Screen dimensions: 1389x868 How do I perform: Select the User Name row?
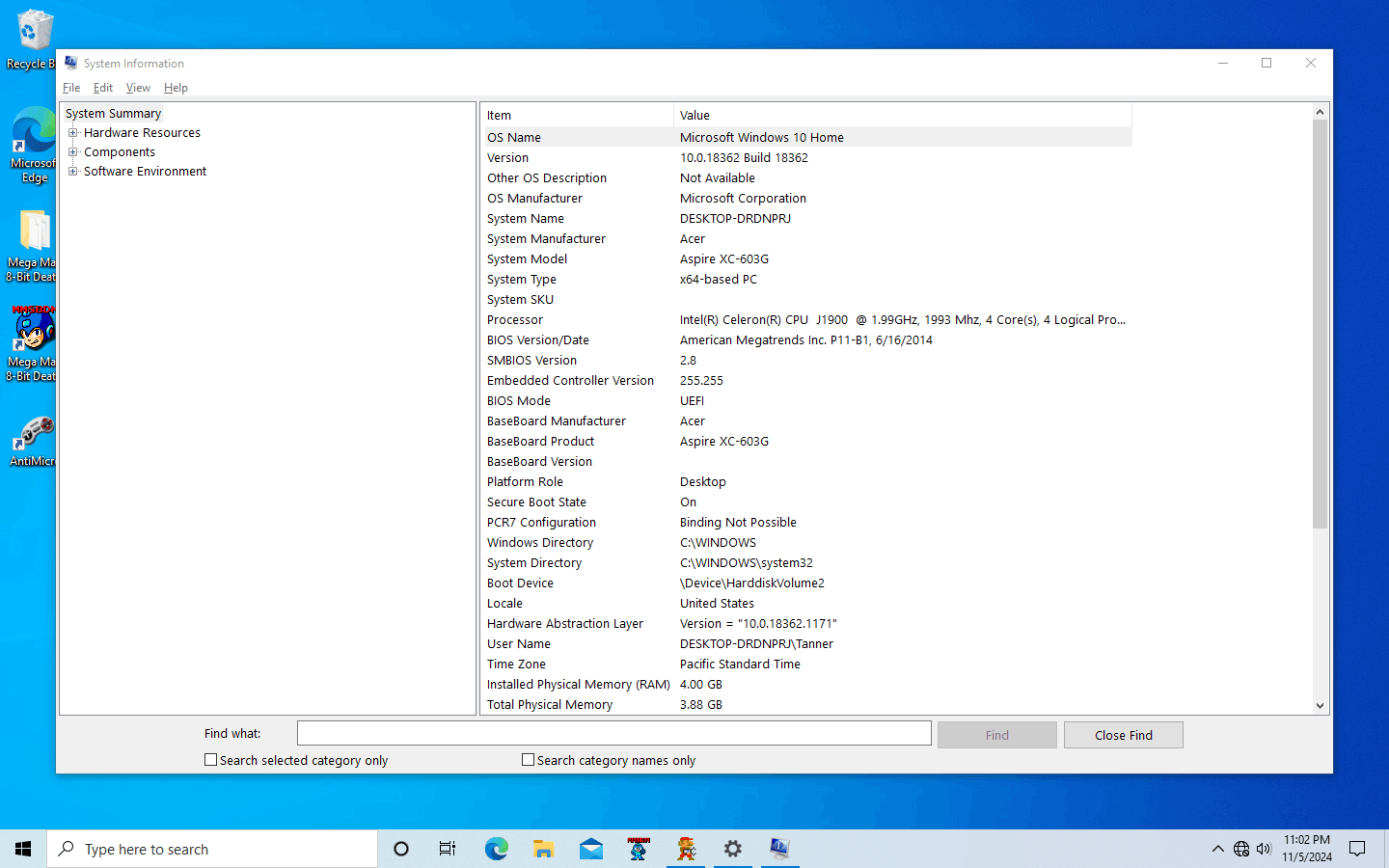806,643
